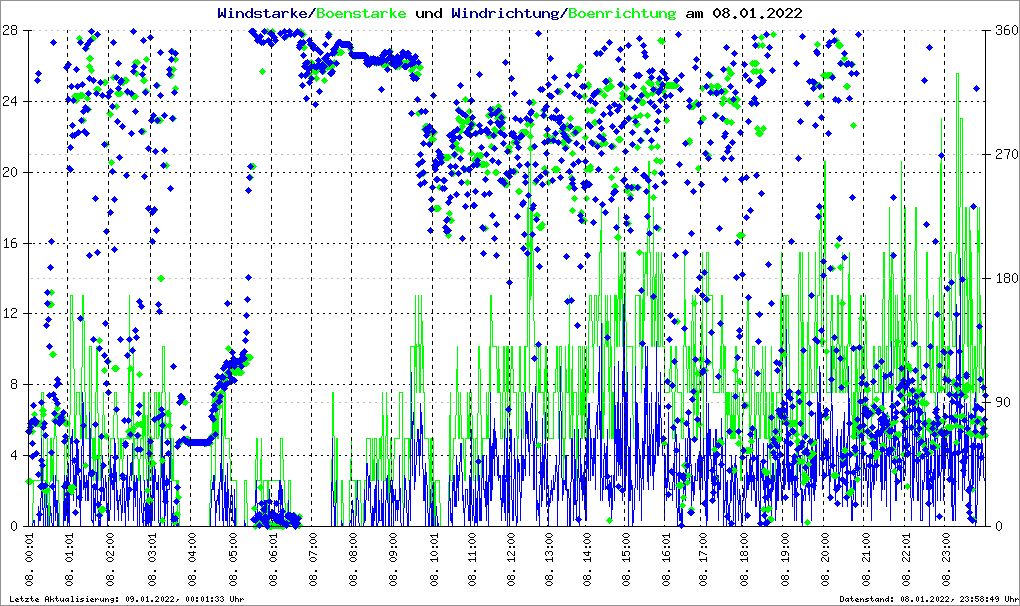Viewport: 1020px width, 606px height.
Task: Click the '180' degree label on right axis
Action: coord(1003,278)
